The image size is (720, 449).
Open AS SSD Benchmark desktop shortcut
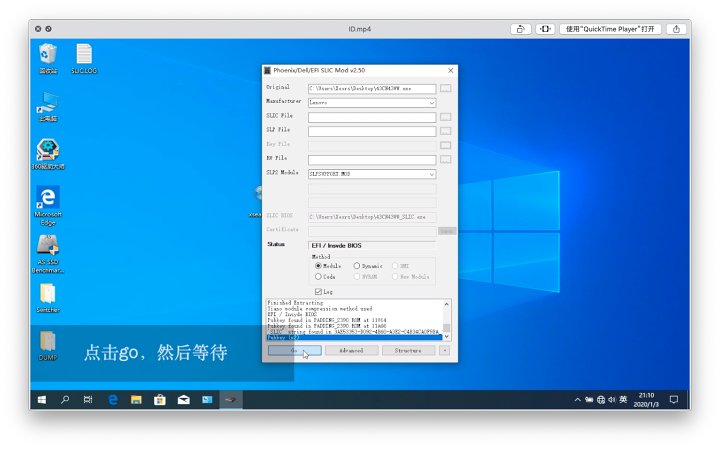pyautogui.click(x=47, y=247)
